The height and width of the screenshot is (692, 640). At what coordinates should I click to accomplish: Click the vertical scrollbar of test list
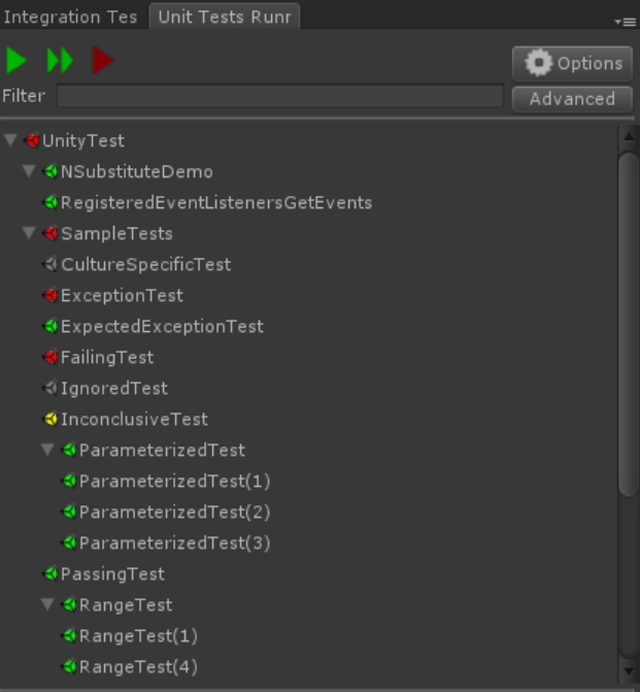(x=628, y=320)
